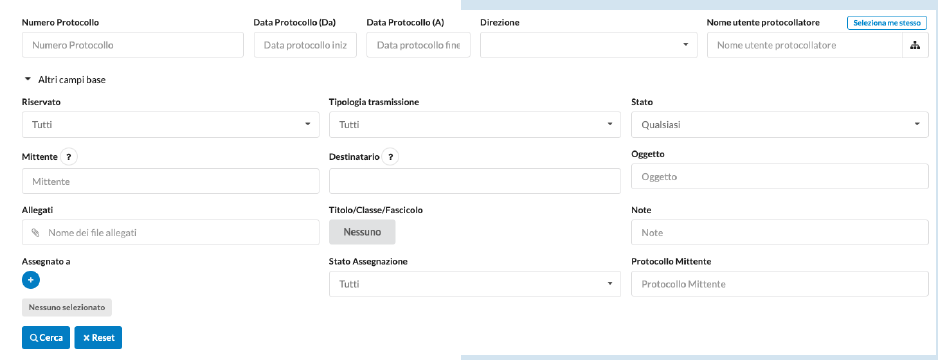The image size is (938, 360).
Task: Open the Direzione dropdown
Action: click(589, 45)
